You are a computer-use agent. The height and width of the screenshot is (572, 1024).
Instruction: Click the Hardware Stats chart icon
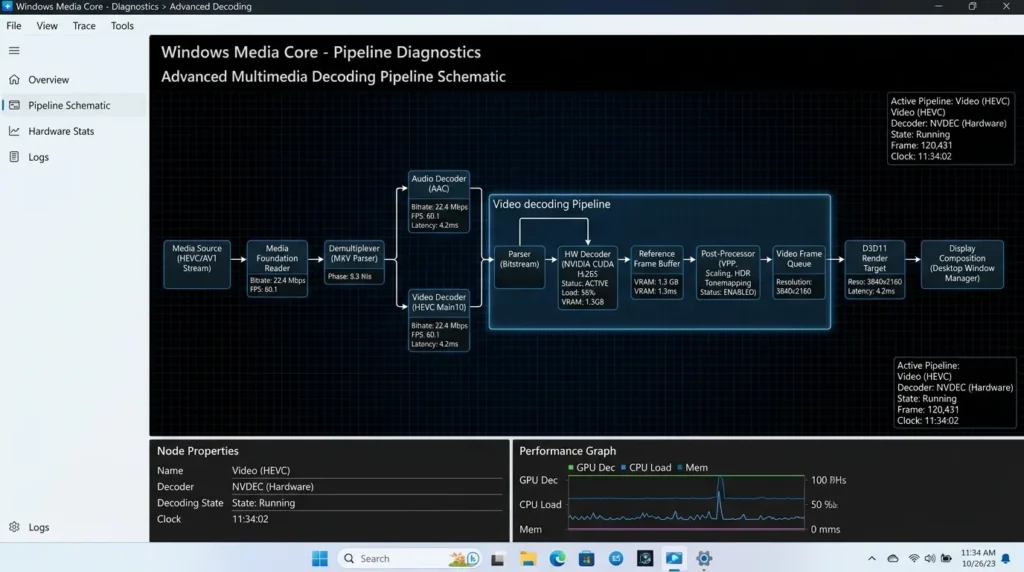[14, 131]
